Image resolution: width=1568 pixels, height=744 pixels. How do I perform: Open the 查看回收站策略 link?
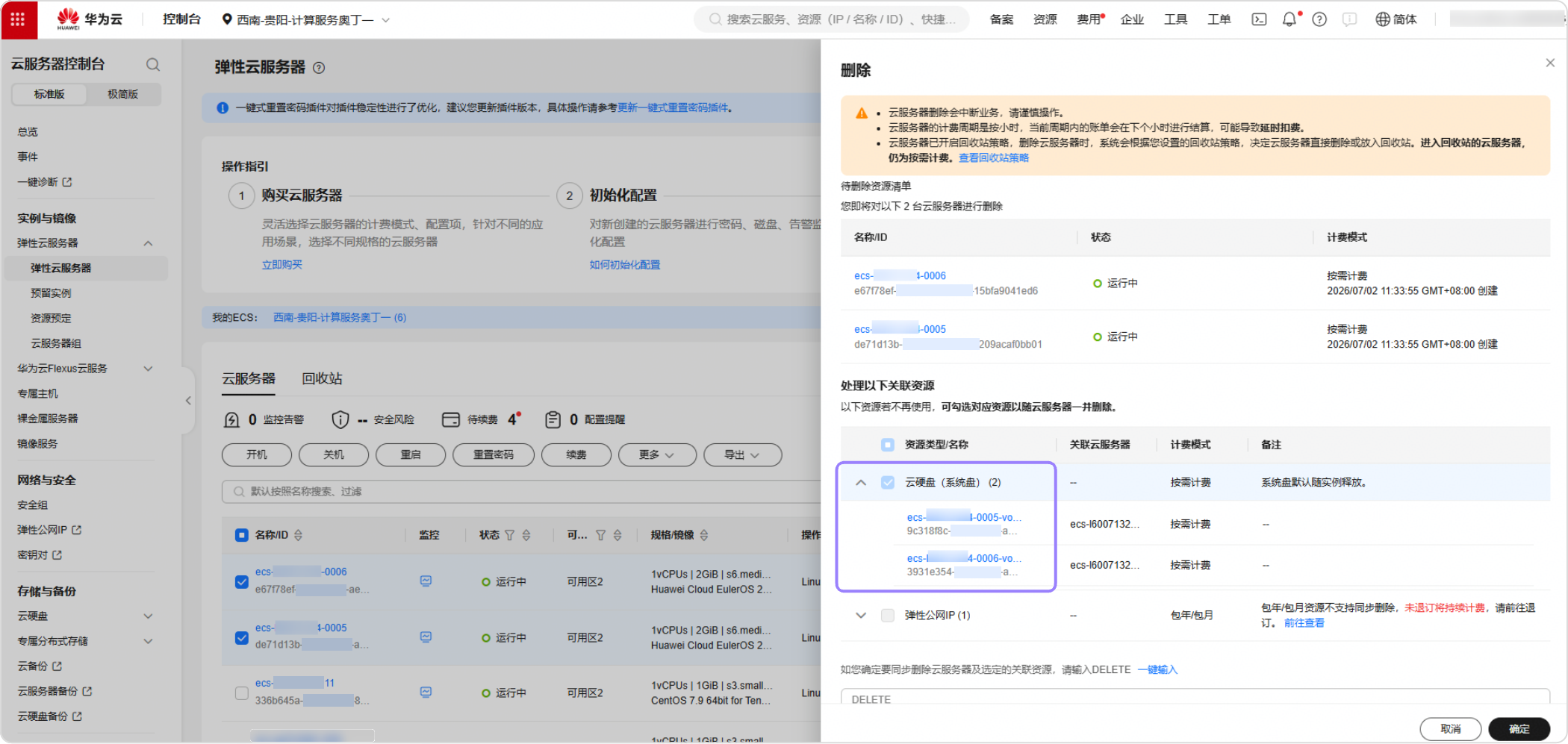pos(994,157)
